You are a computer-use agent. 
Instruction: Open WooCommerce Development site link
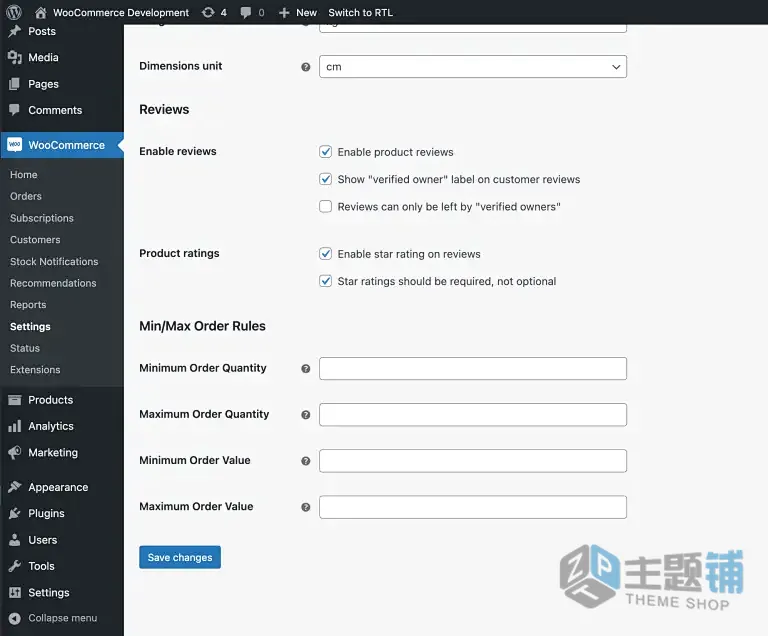[x=120, y=13]
